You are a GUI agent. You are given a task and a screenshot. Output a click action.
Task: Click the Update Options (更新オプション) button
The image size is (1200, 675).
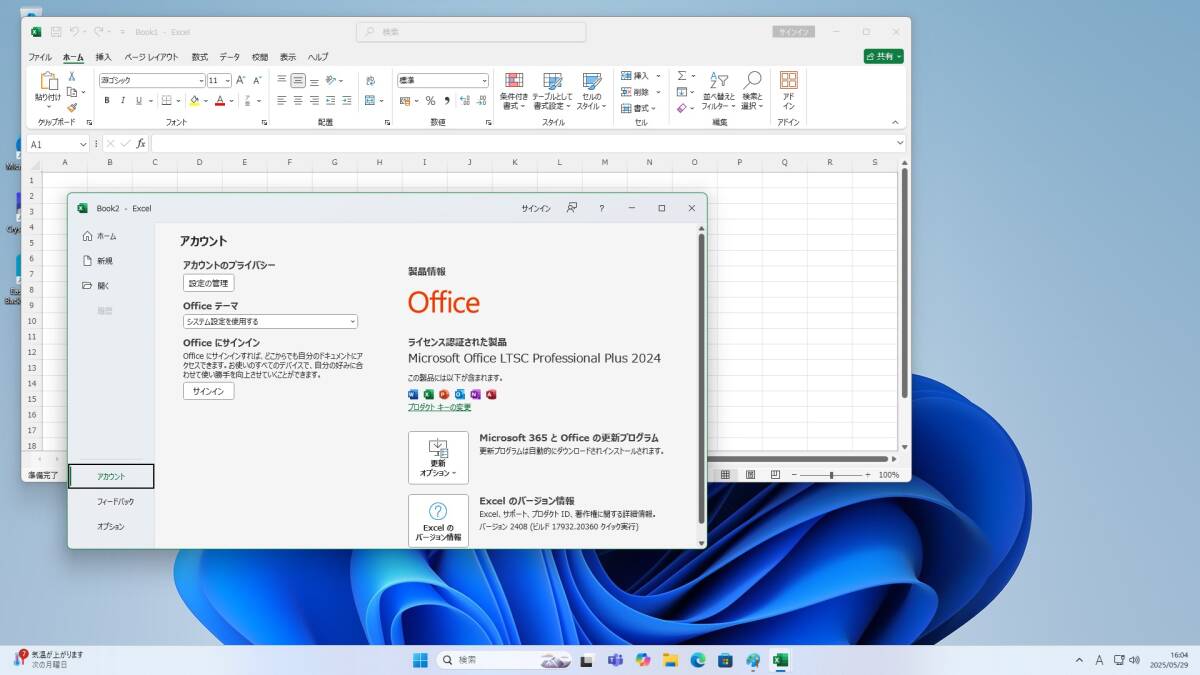[438, 458]
